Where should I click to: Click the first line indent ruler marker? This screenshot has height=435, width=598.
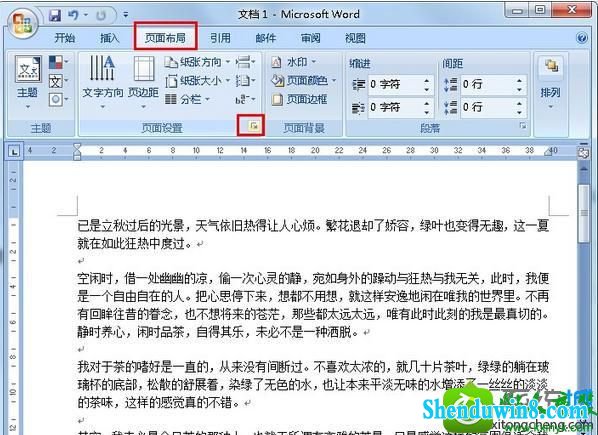point(77,147)
